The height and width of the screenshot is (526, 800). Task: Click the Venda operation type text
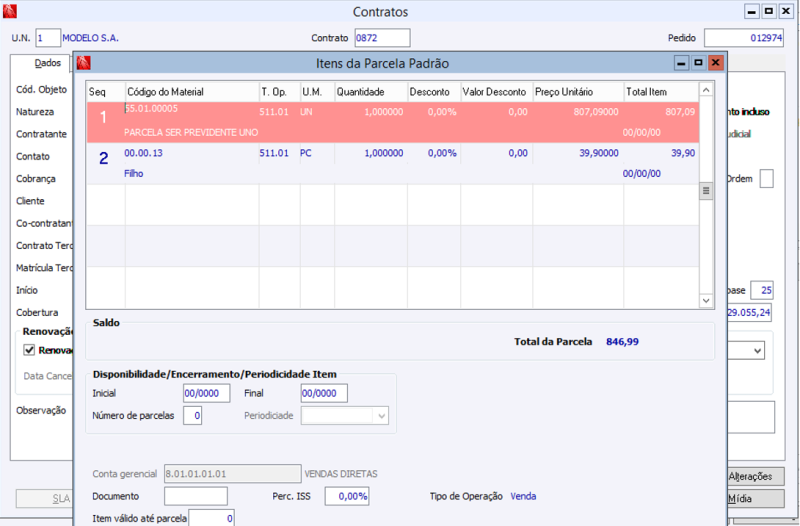click(523, 496)
